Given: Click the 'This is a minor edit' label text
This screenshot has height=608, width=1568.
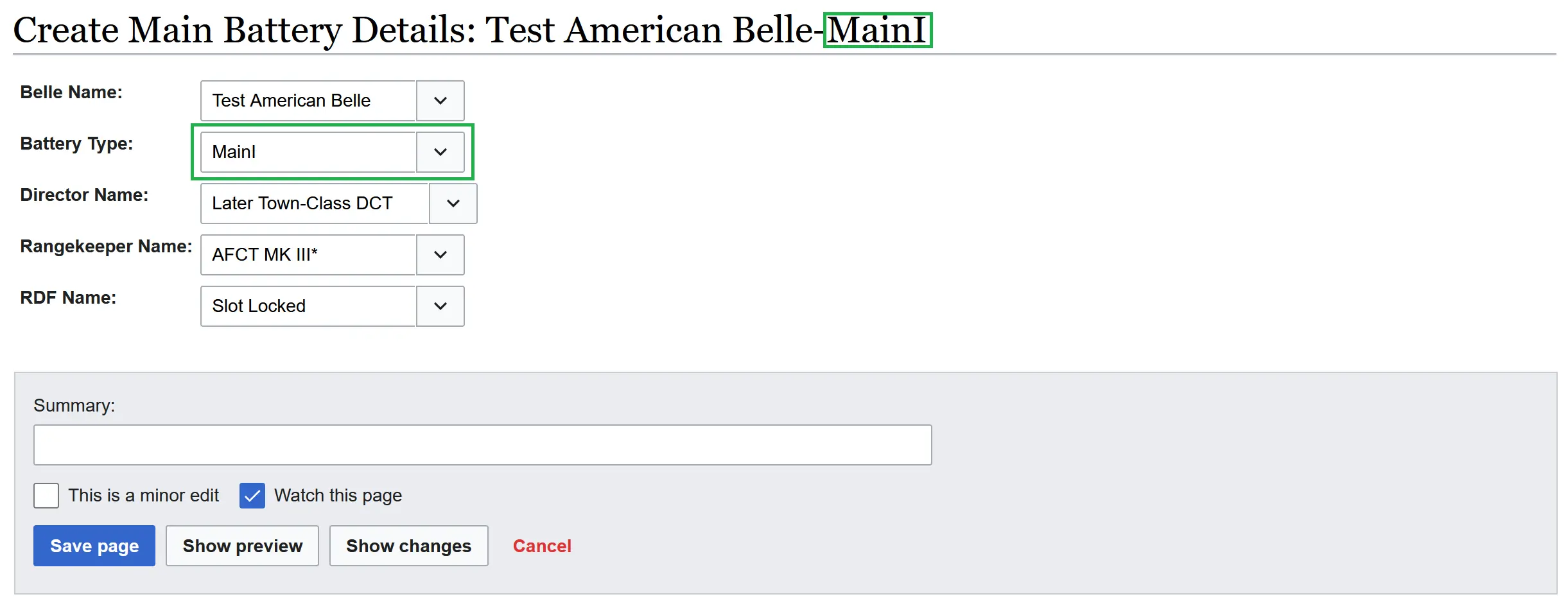Looking at the screenshot, I should [144, 496].
